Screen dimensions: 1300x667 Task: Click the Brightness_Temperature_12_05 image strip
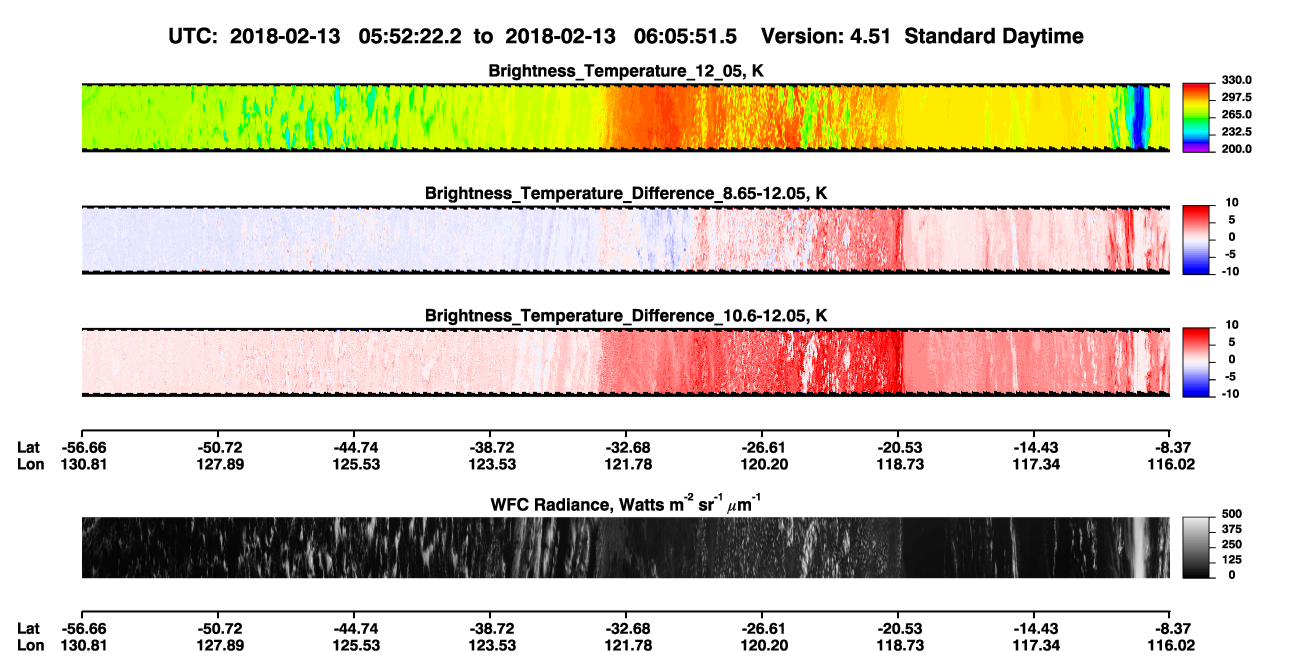click(x=625, y=117)
